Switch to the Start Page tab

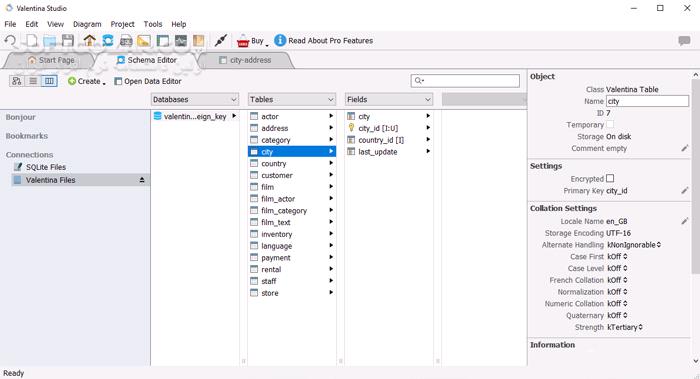pyautogui.click(x=50, y=60)
